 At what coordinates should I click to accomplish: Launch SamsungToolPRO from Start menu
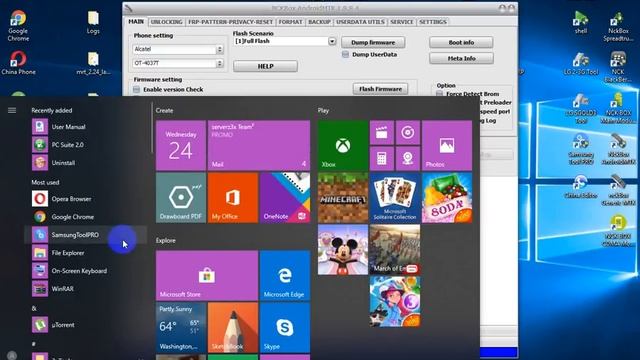click(x=86, y=235)
